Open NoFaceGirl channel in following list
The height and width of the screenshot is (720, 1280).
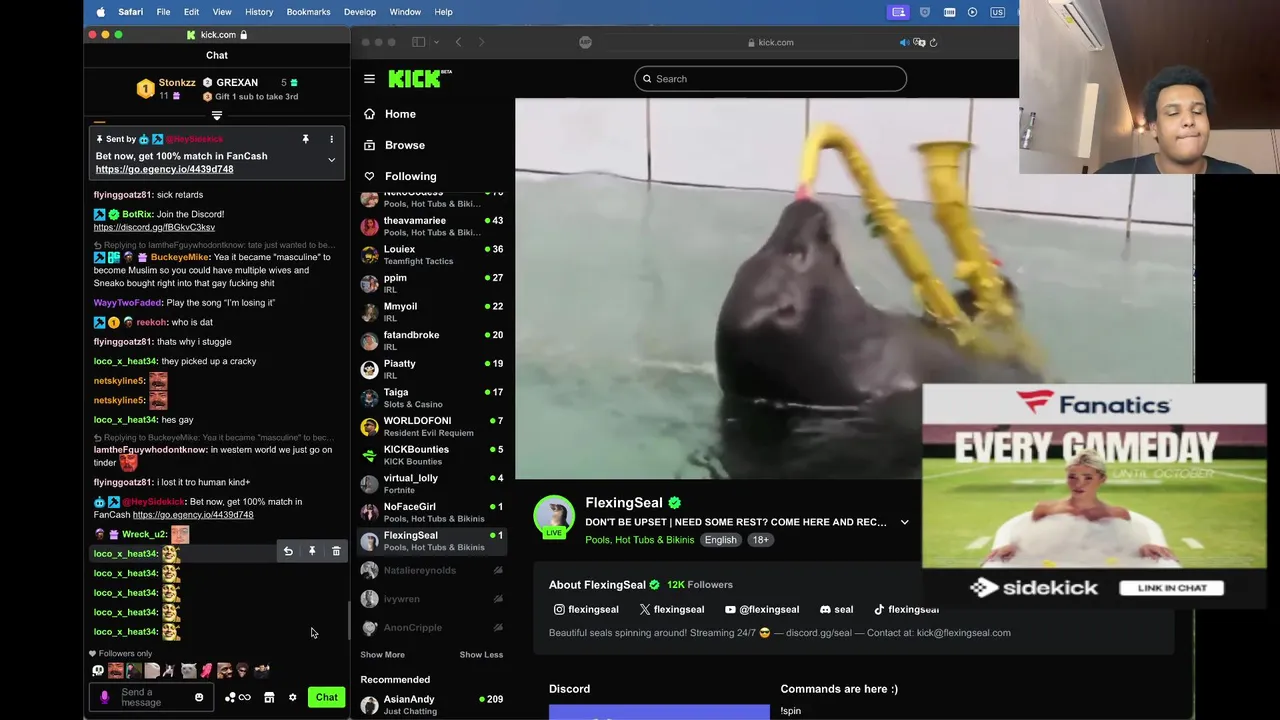coord(432,512)
